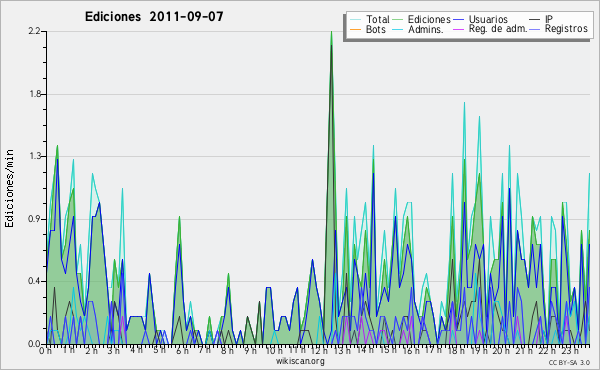
Task: Select the 'Reg. de adm.' legend entry
Action: tap(498, 29)
